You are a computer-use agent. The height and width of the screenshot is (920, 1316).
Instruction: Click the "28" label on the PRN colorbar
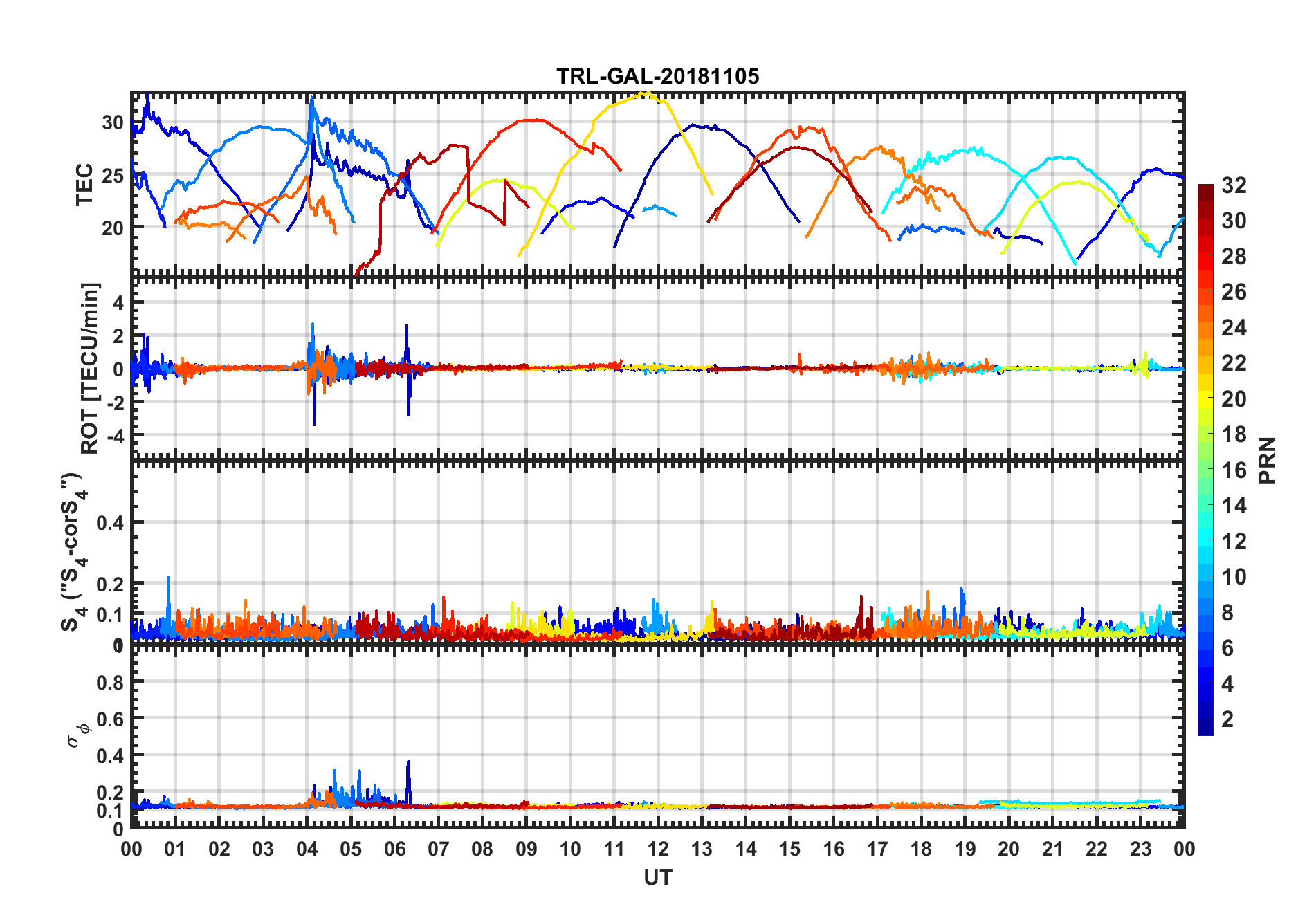(1234, 257)
